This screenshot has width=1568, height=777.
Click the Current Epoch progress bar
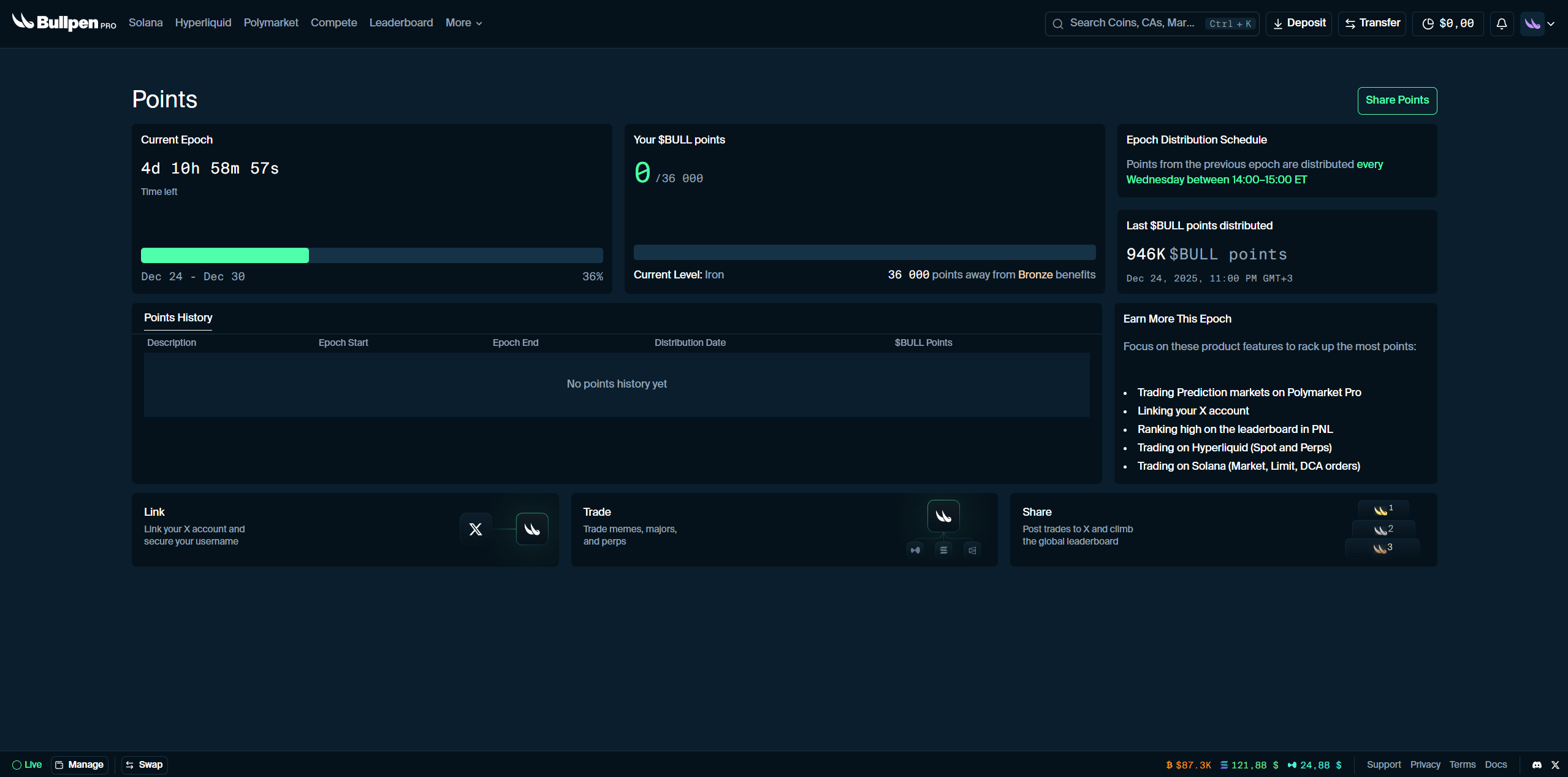tap(371, 255)
